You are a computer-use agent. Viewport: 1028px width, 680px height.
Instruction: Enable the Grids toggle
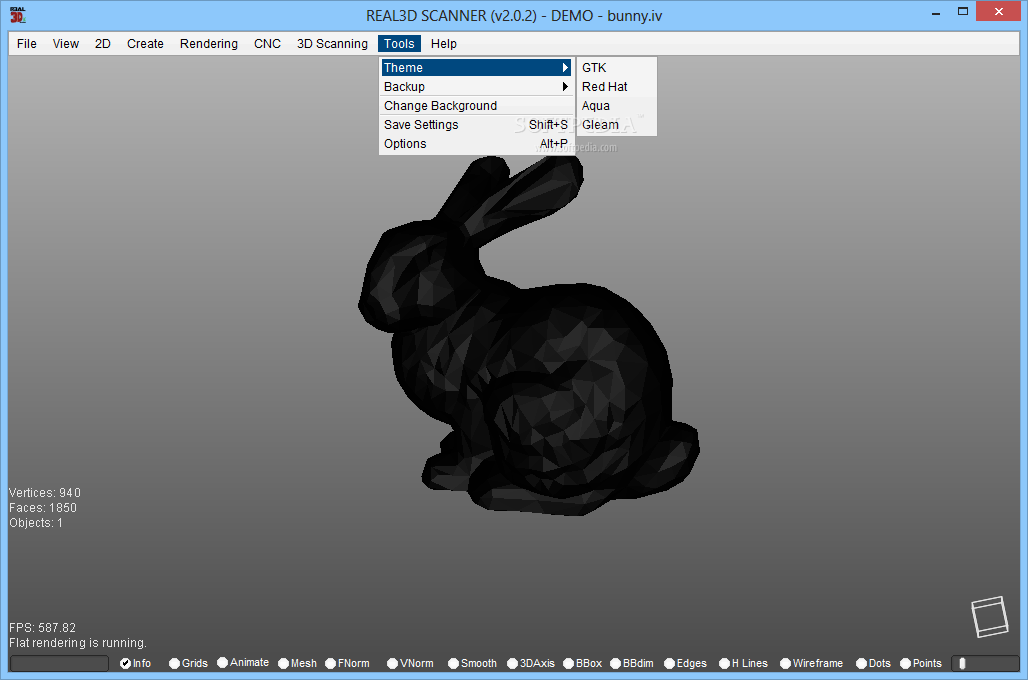(x=188, y=663)
